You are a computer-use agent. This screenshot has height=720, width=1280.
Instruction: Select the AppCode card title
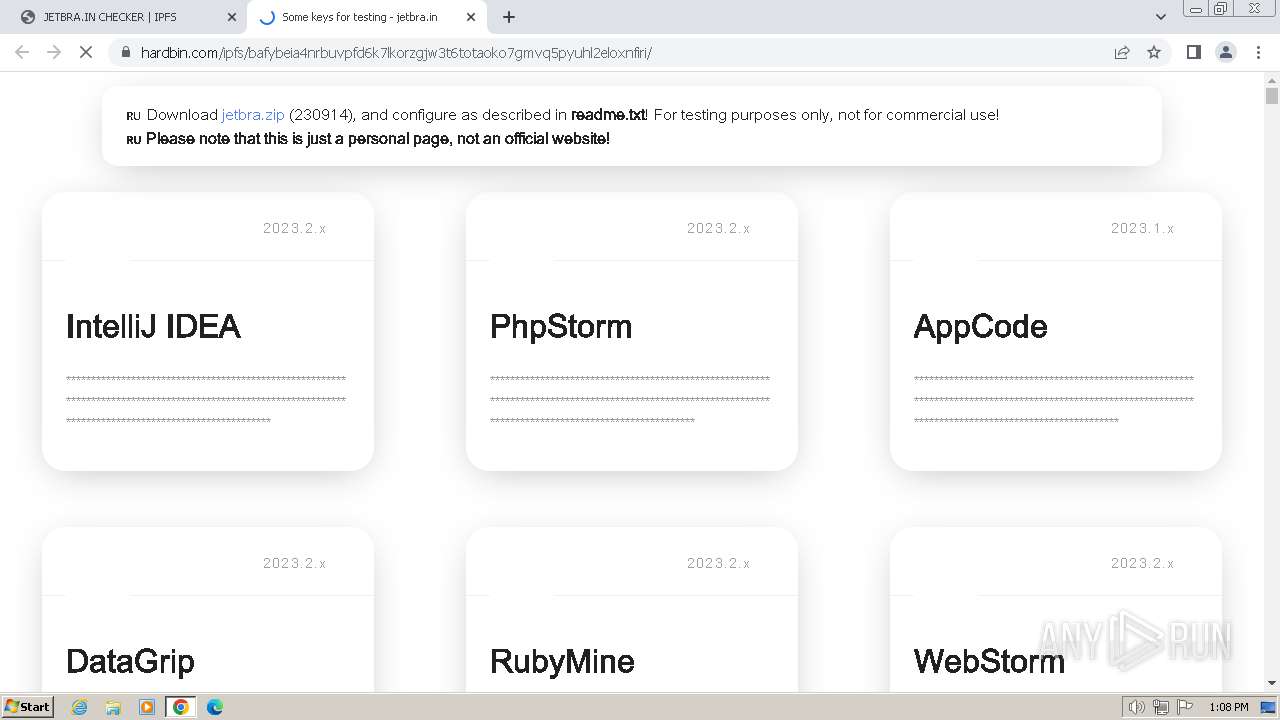coord(980,326)
